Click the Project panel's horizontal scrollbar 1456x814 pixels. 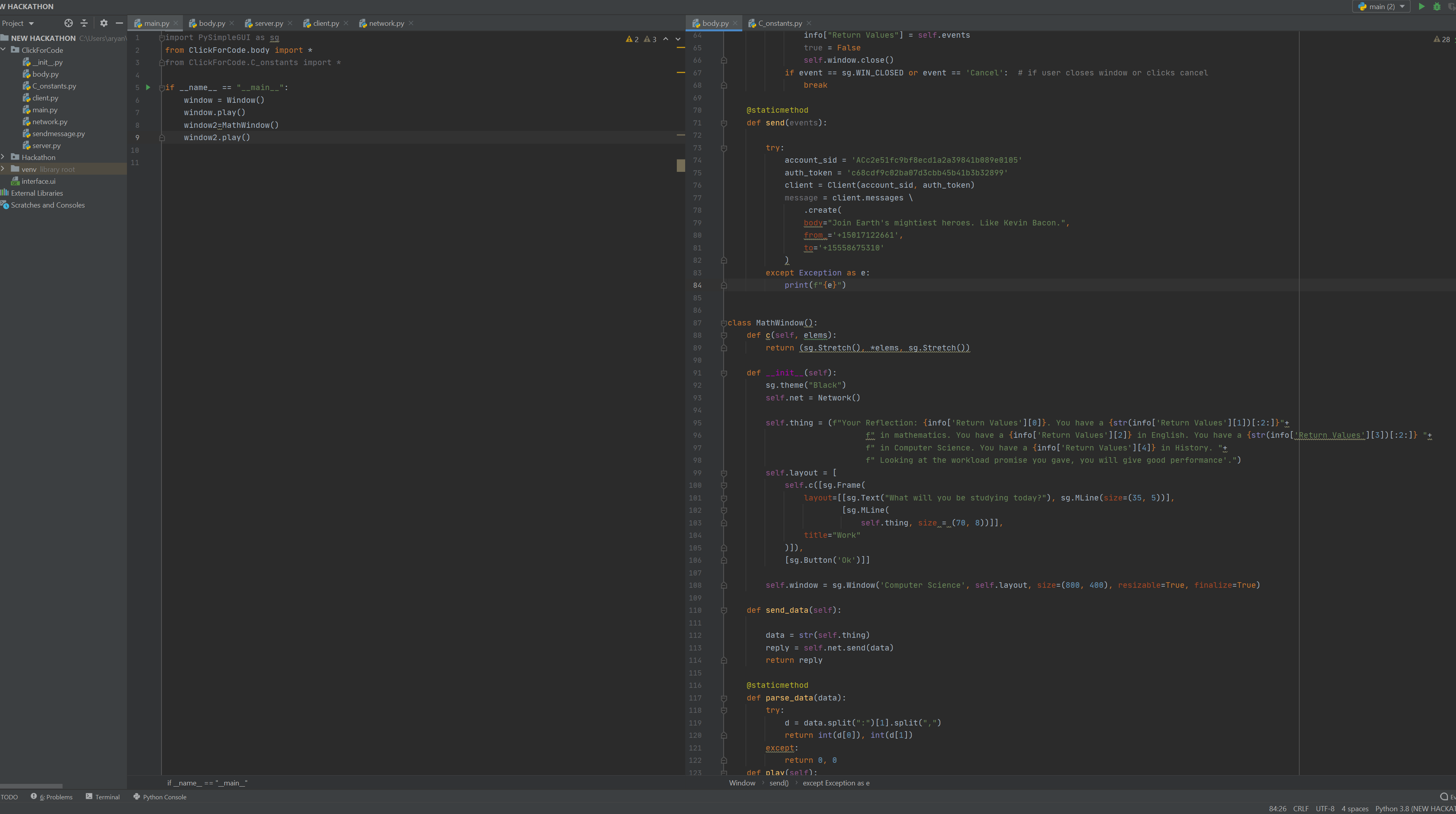click(31, 786)
